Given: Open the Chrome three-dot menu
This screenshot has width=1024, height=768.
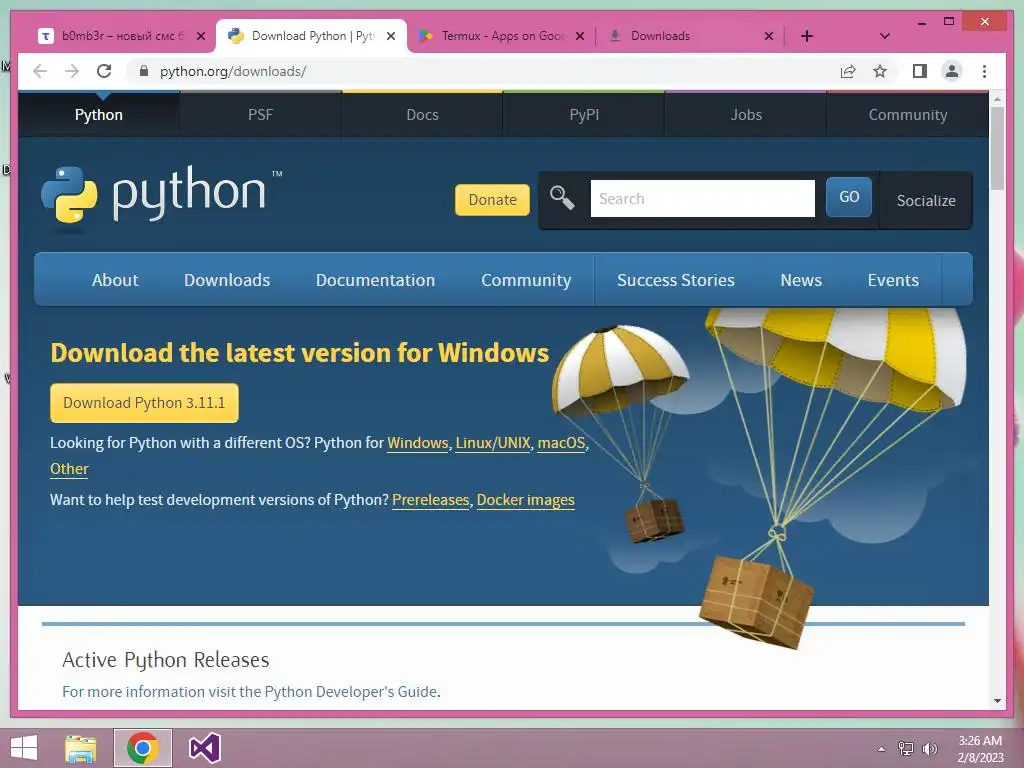Looking at the screenshot, I should 984,71.
